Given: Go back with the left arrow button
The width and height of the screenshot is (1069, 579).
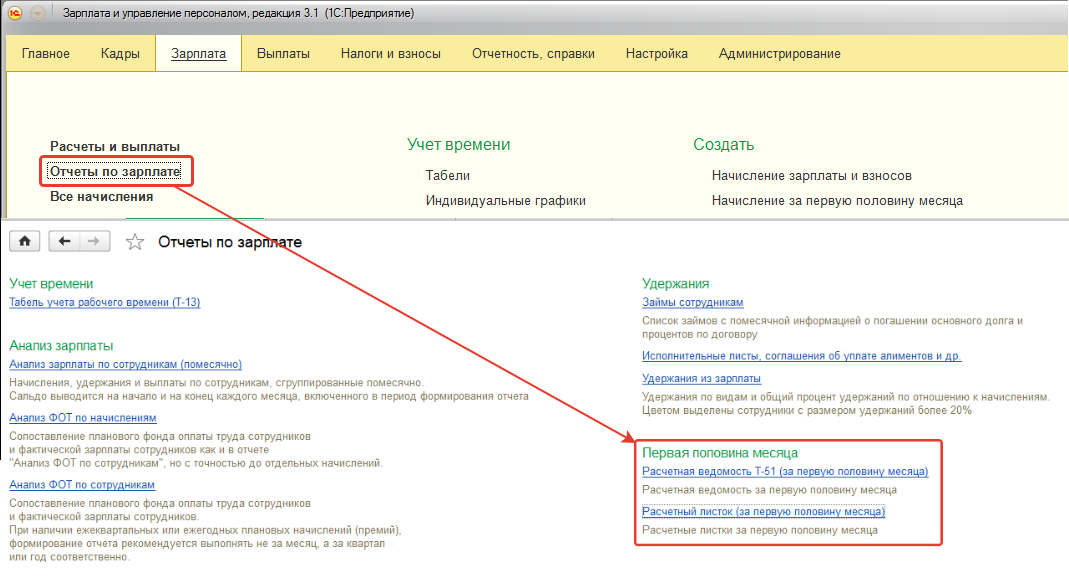Looking at the screenshot, I should pos(64,241).
